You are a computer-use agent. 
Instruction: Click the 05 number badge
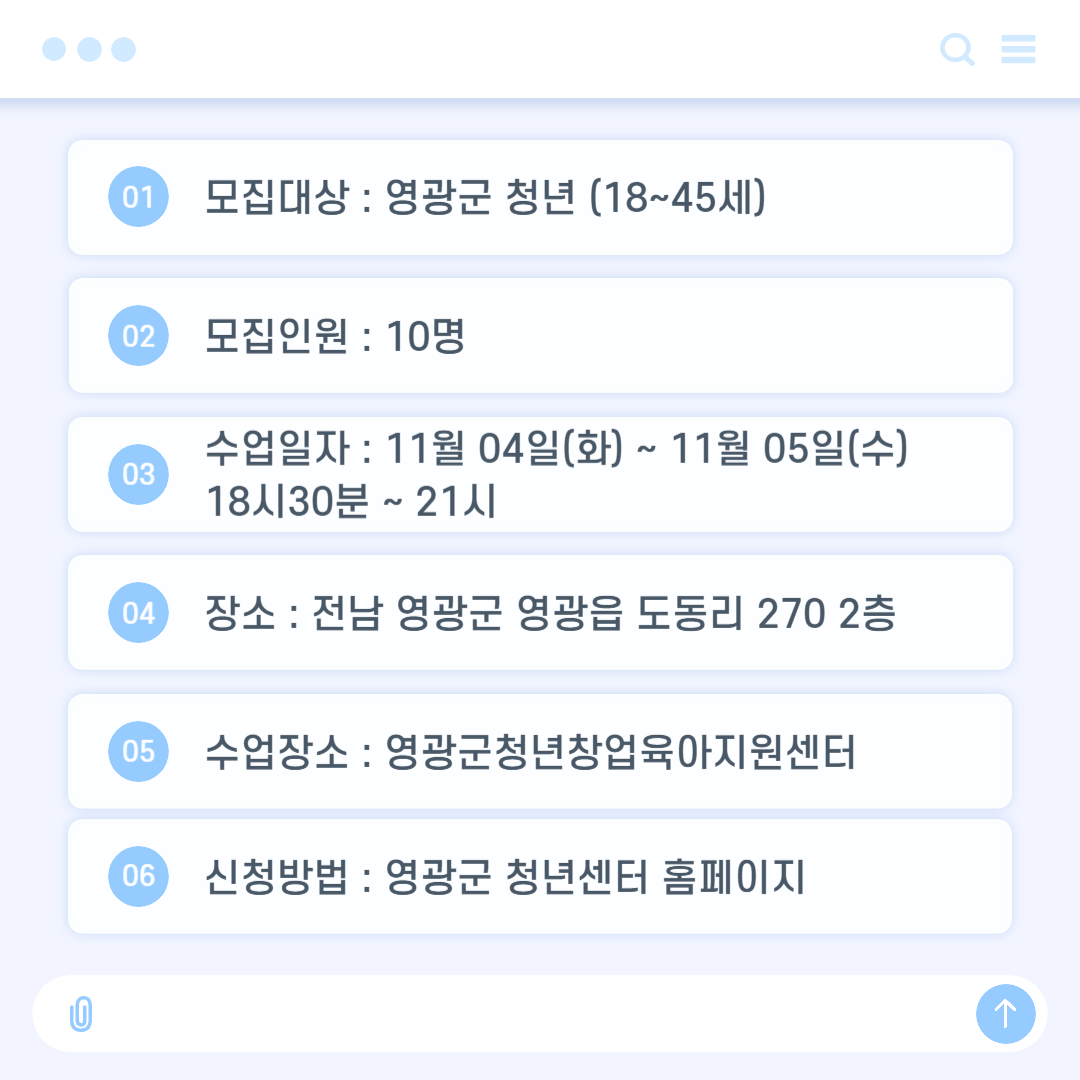click(138, 751)
